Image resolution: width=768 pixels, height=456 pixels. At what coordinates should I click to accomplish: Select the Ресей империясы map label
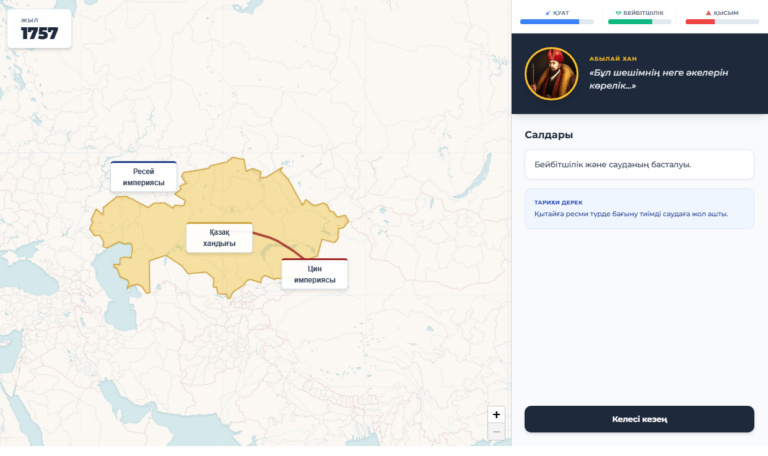click(144, 177)
